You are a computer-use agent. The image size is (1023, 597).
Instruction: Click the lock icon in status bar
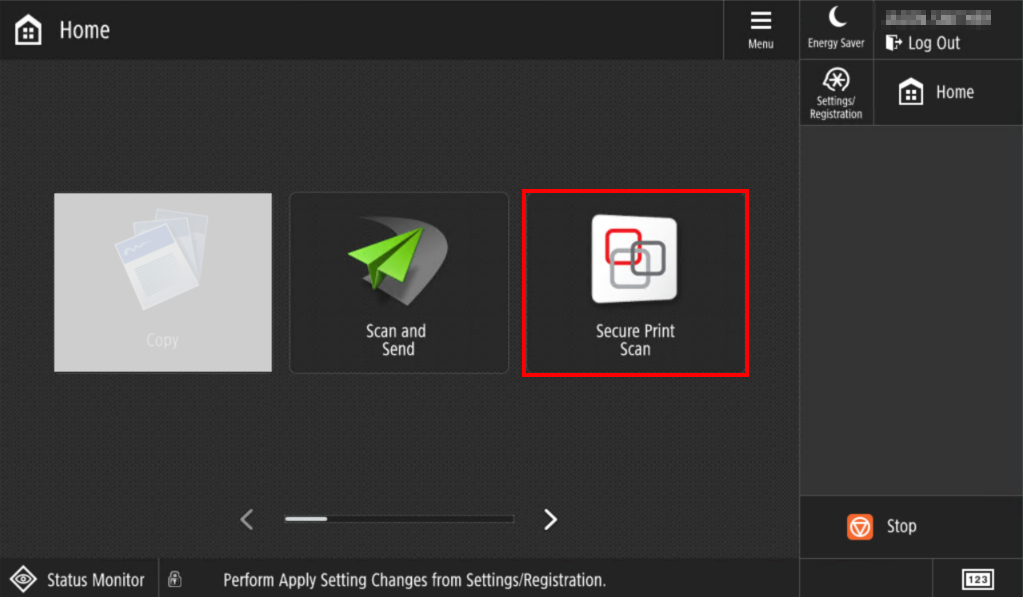174,579
